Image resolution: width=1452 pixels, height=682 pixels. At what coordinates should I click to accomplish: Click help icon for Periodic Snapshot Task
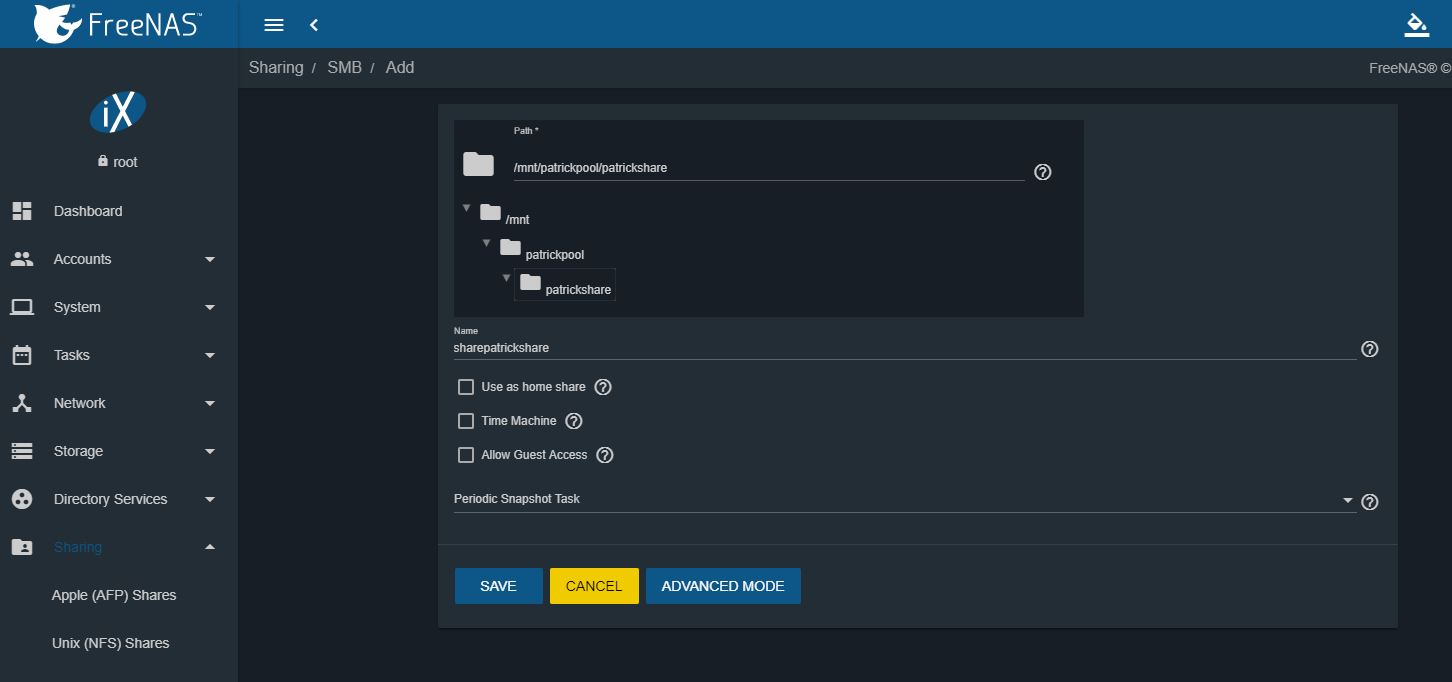tap(1370, 502)
